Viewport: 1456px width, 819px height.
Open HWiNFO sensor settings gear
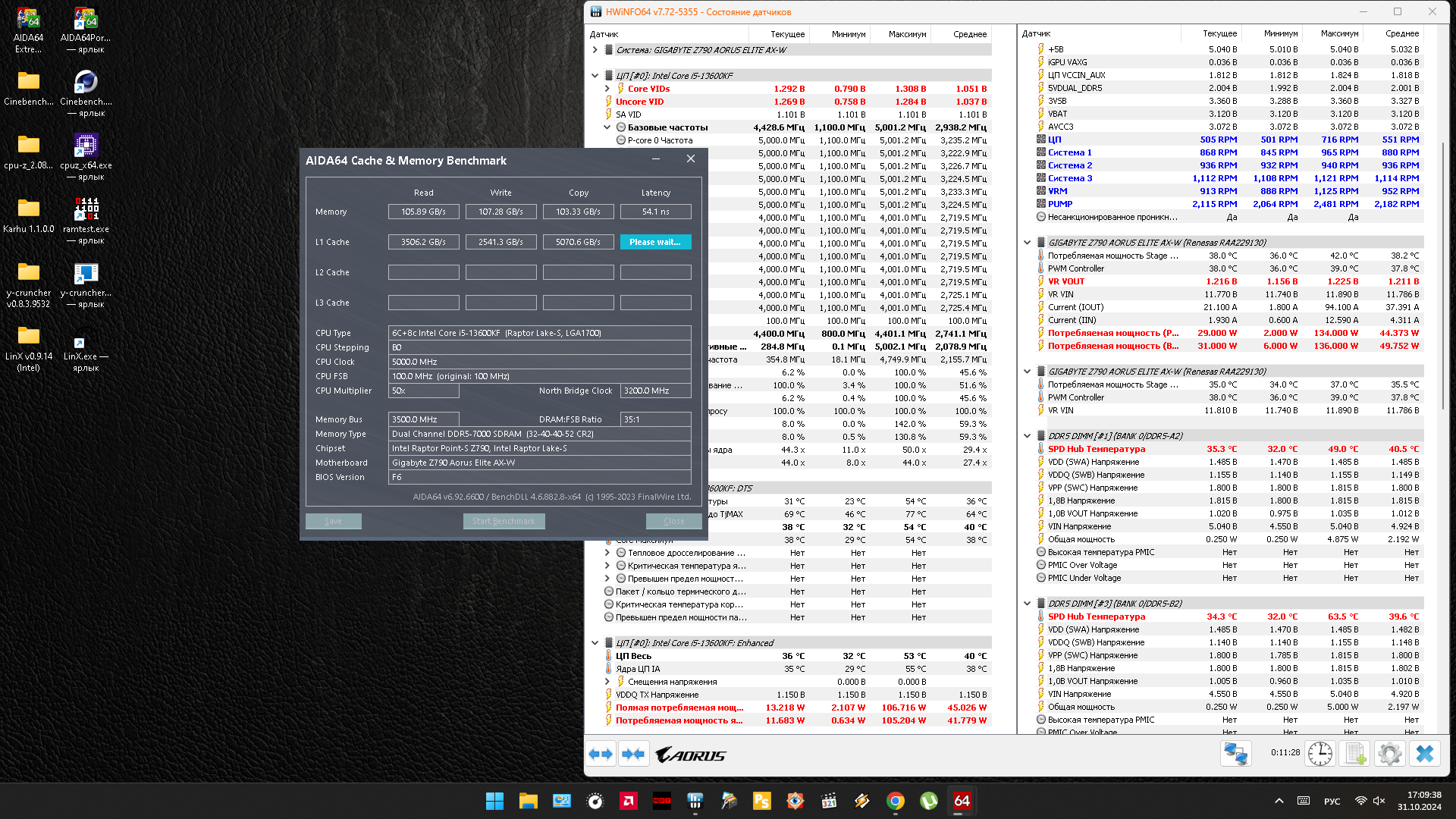point(1389,754)
